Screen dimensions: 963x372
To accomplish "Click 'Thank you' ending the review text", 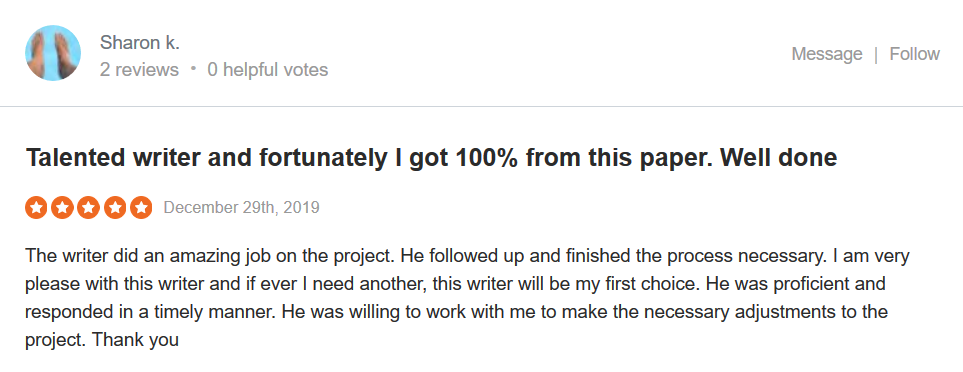I will click(x=135, y=339).
